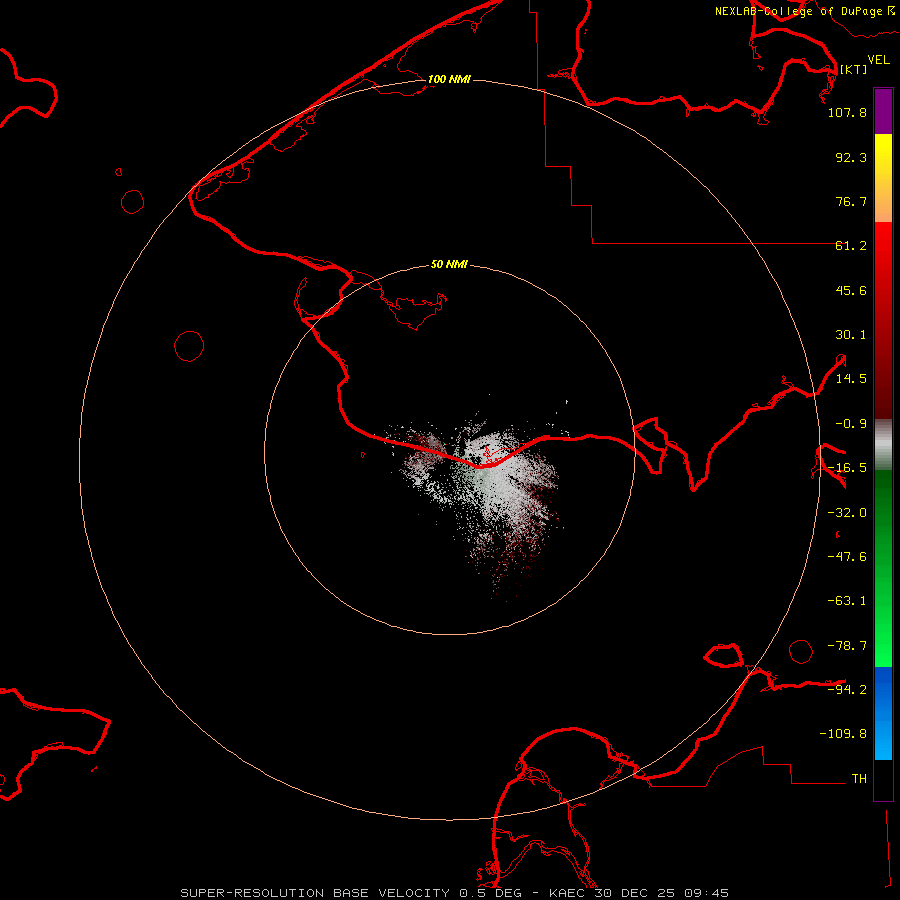Click the 50 NMI range ring label
This screenshot has width=900, height=900.
coord(449,265)
